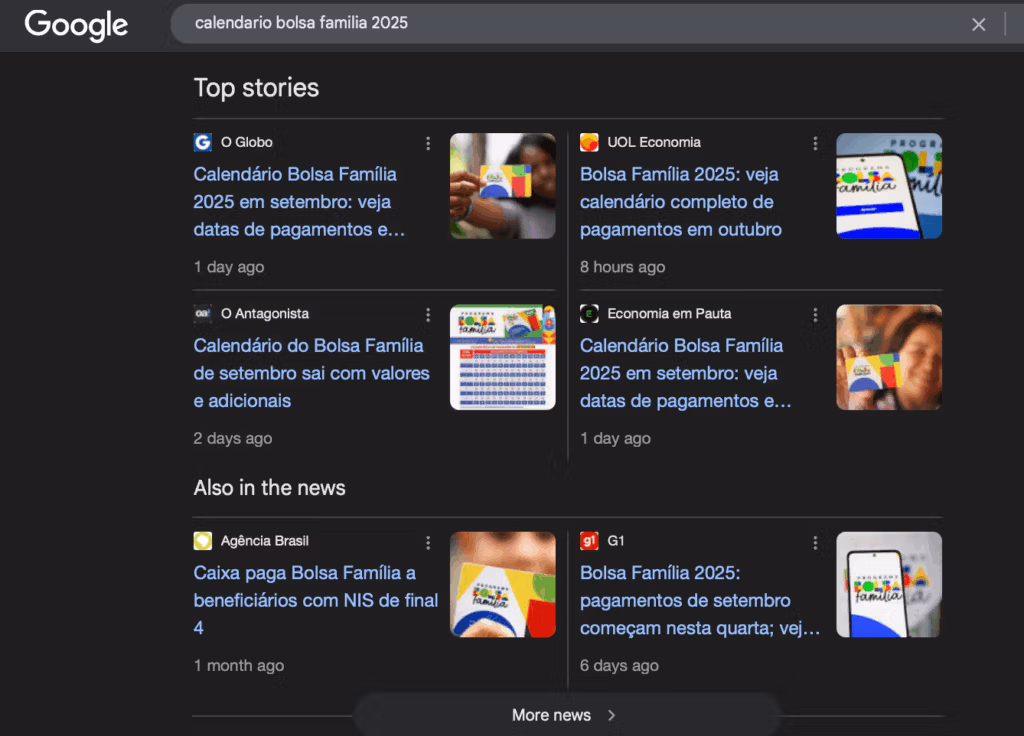Open three-dot menu for Agência Brasil story
Screen dimensions: 1024x736
tap(428, 542)
